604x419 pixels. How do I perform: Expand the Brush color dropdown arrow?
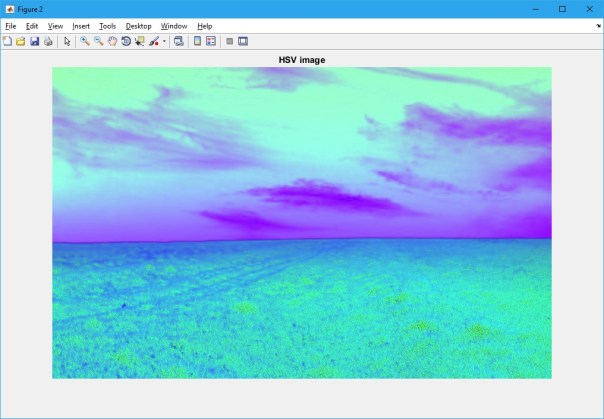(x=164, y=41)
